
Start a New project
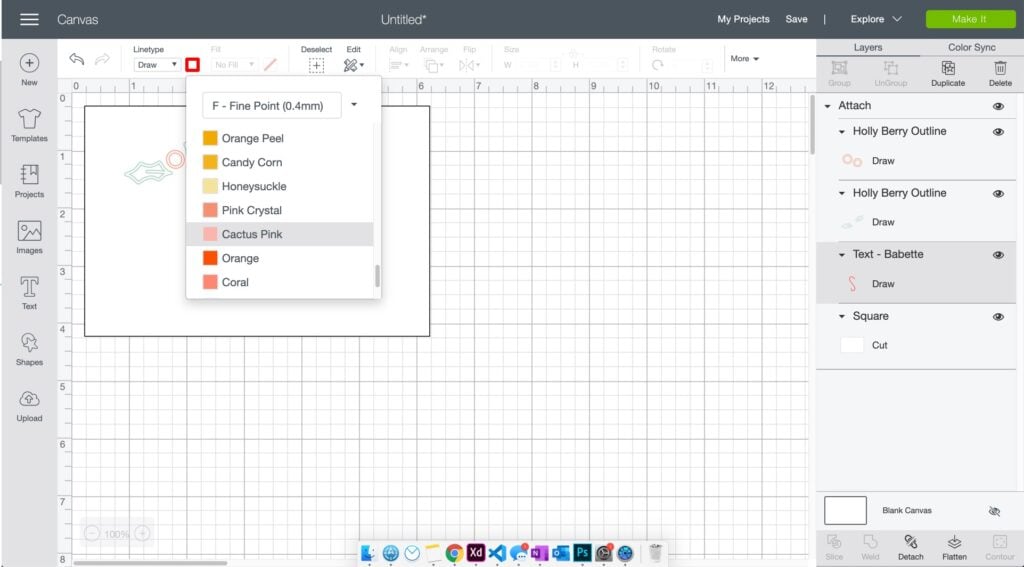[x=29, y=70]
